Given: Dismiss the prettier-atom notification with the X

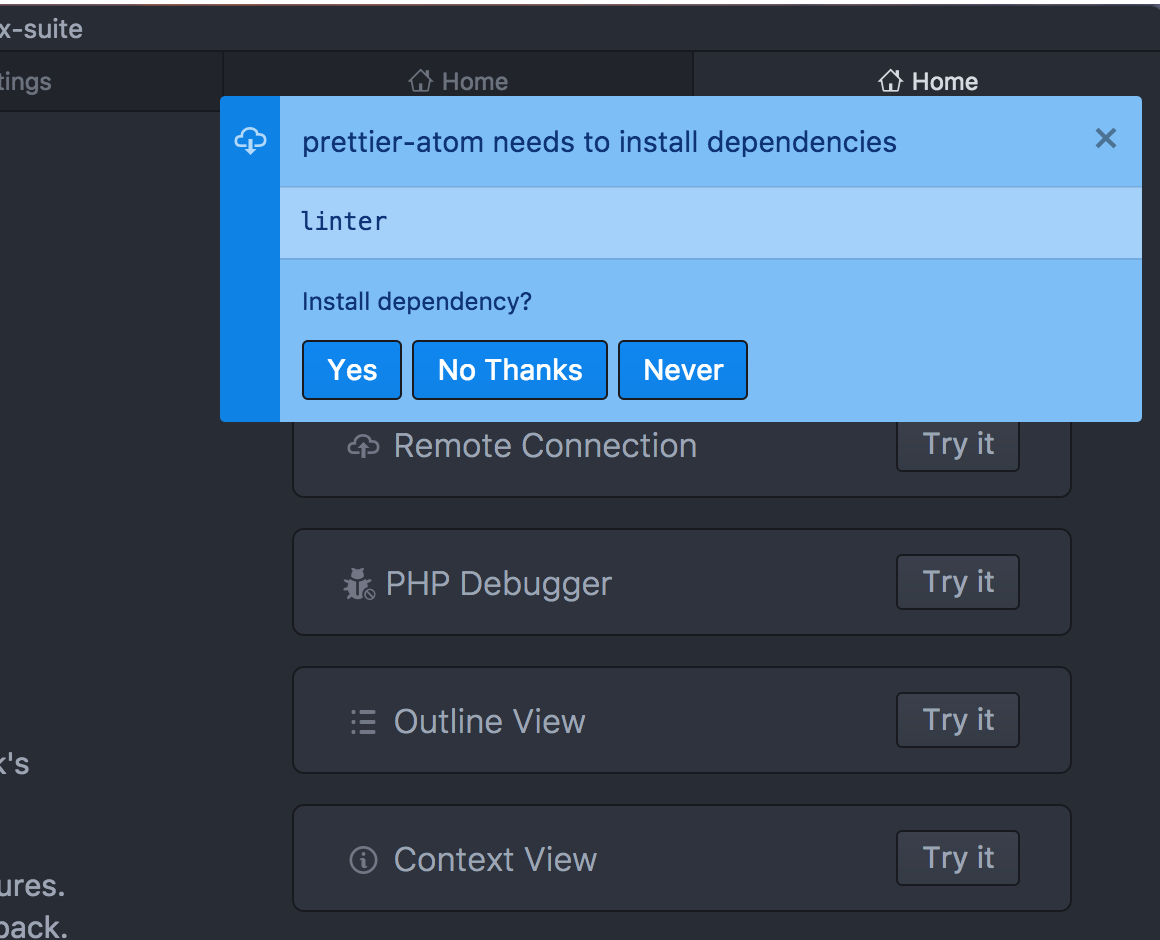Looking at the screenshot, I should coord(1105,138).
